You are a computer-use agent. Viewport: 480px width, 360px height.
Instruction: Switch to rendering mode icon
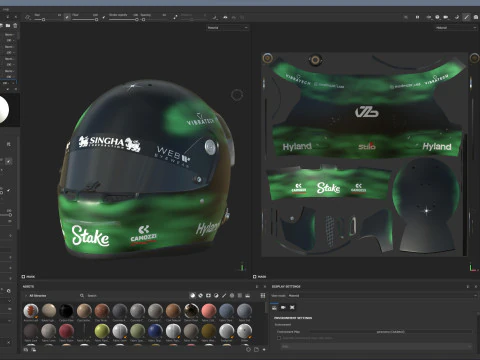coord(476,17)
